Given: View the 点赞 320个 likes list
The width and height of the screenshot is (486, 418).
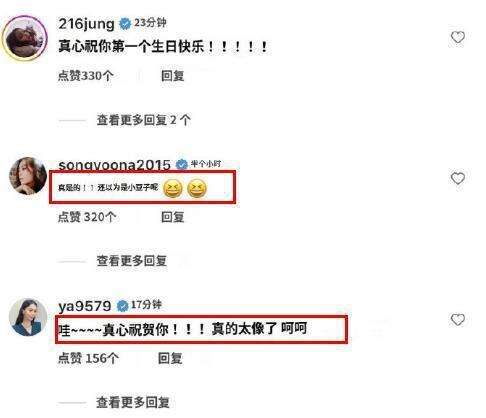Looking at the screenshot, I should (87, 217).
